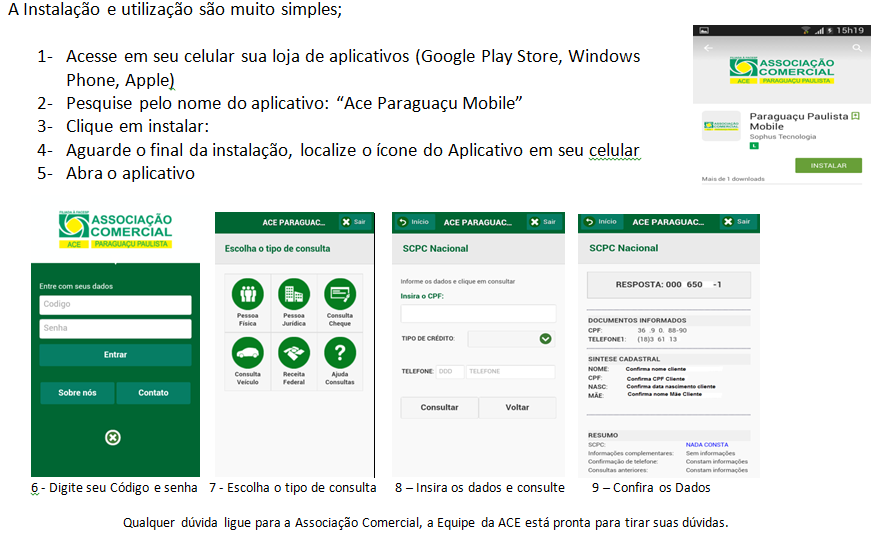Click Início on the CPF entry screen
886x551 pixels.
point(414,222)
